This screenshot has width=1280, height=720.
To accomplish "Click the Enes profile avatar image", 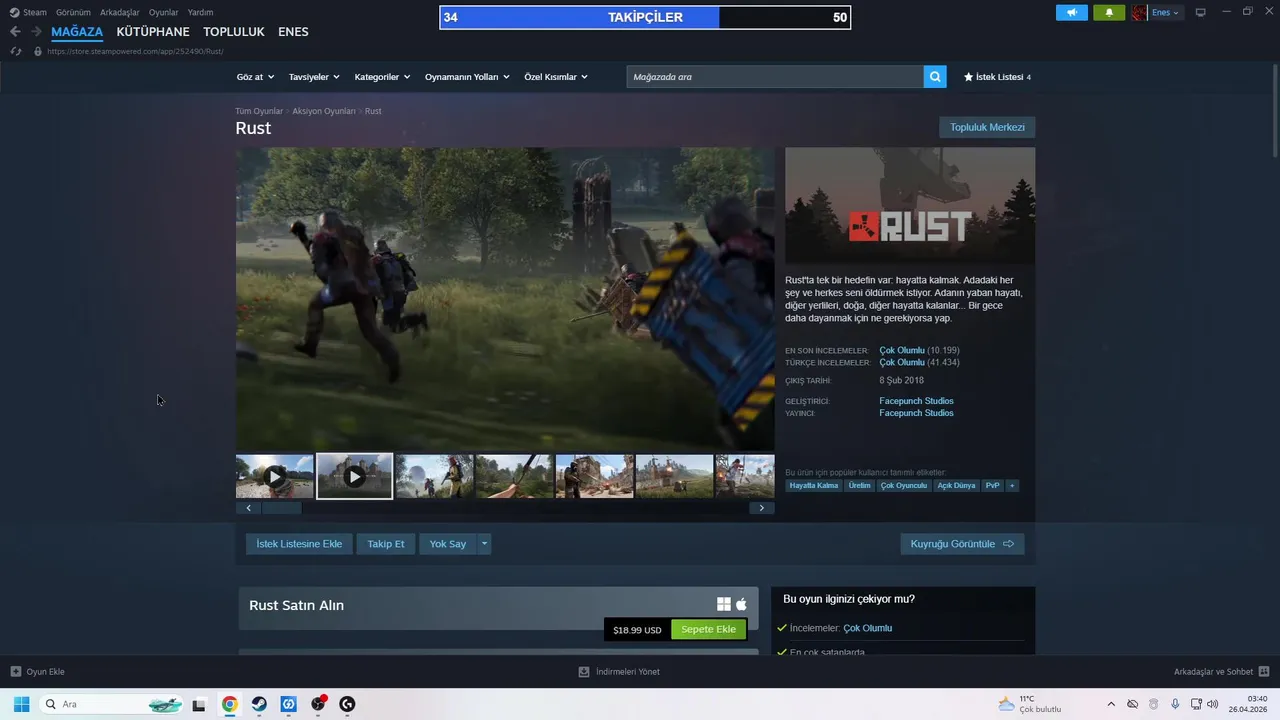I will tap(1139, 13).
